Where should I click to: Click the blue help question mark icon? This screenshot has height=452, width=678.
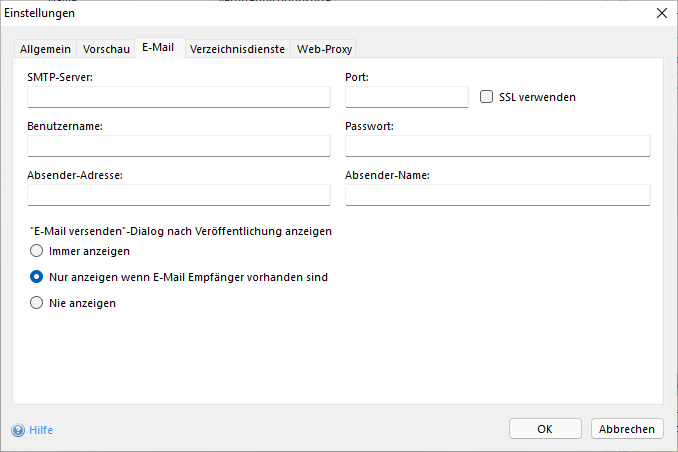tap(18, 430)
